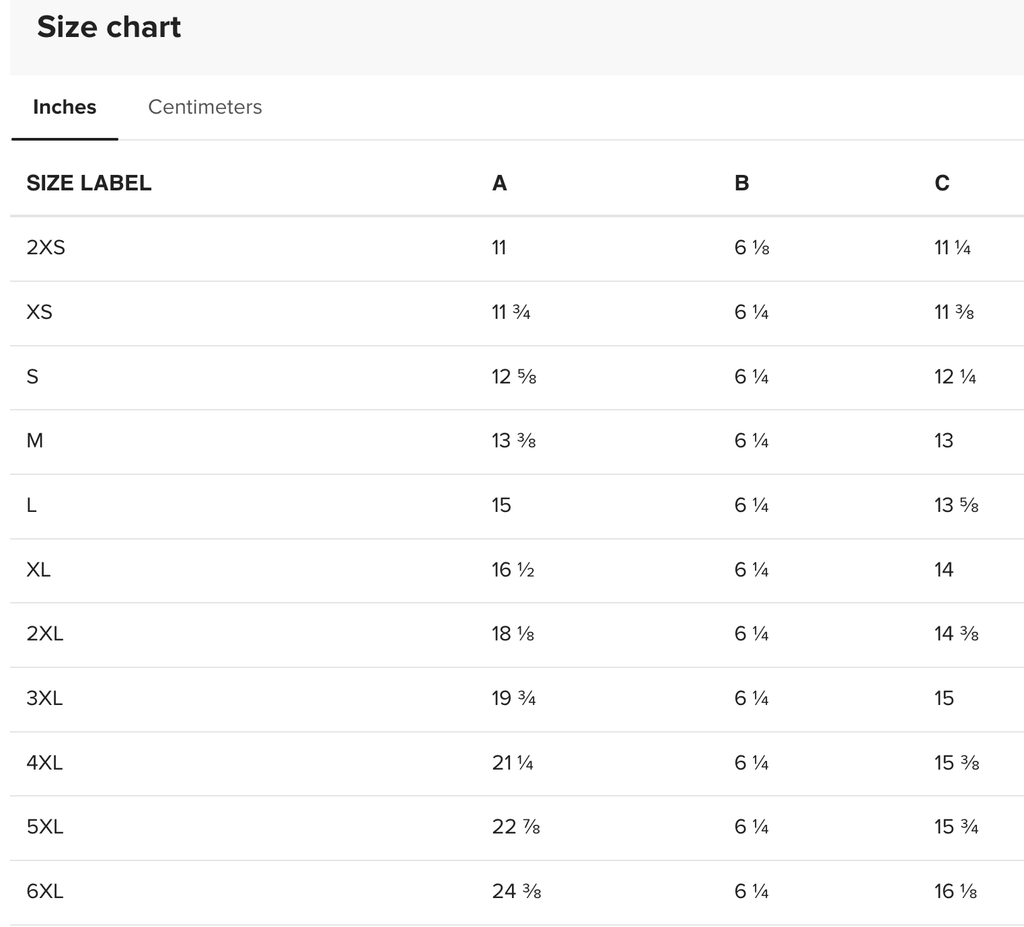Select the 3XL size row label
The image size is (1024, 927).
(x=44, y=698)
